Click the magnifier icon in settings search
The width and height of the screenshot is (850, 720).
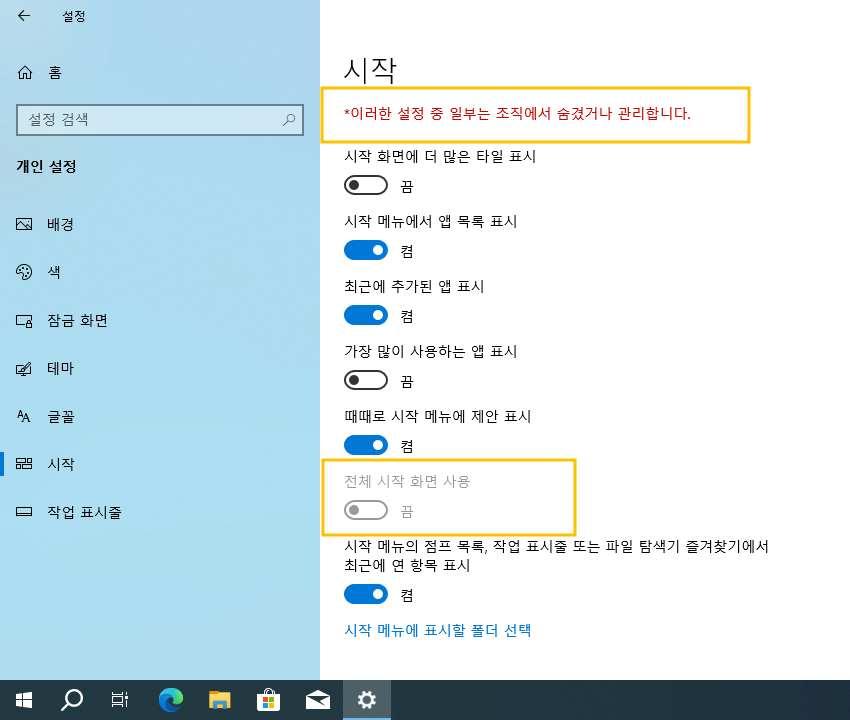[x=289, y=120]
